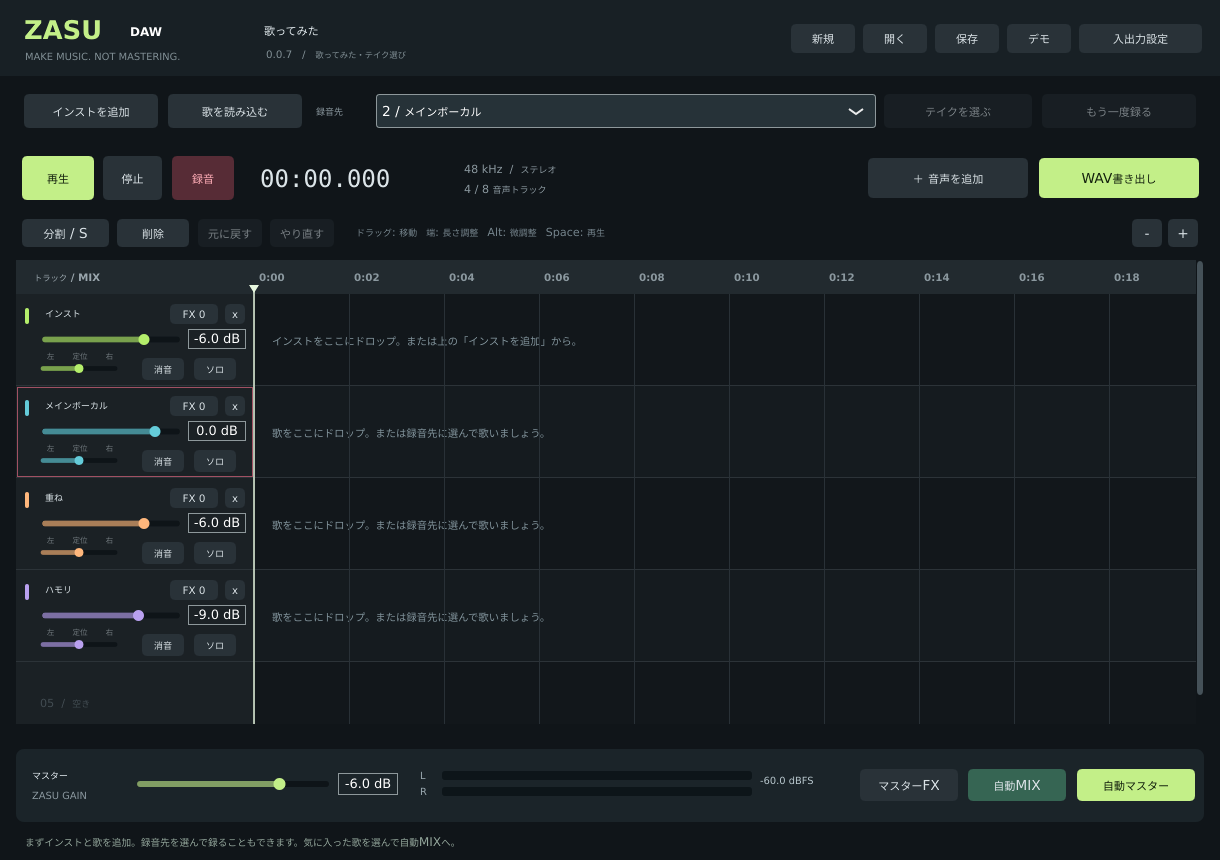Click the x button on the ハモリ track

(235, 590)
